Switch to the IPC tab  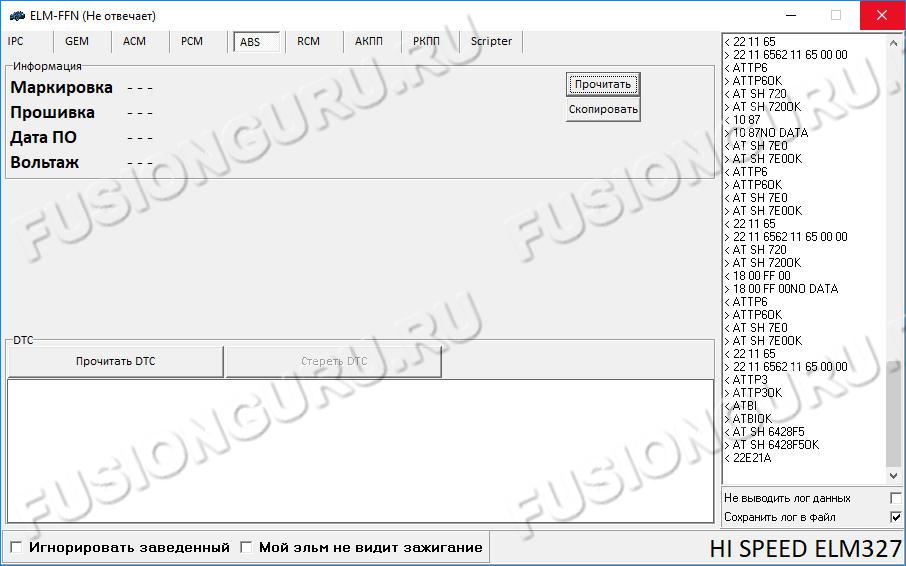pos(16,41)
